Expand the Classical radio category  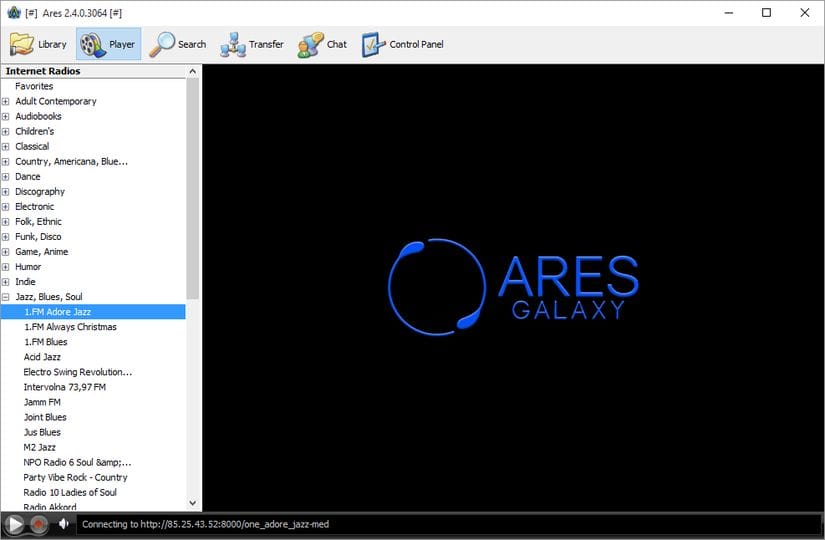pos(6,146)
